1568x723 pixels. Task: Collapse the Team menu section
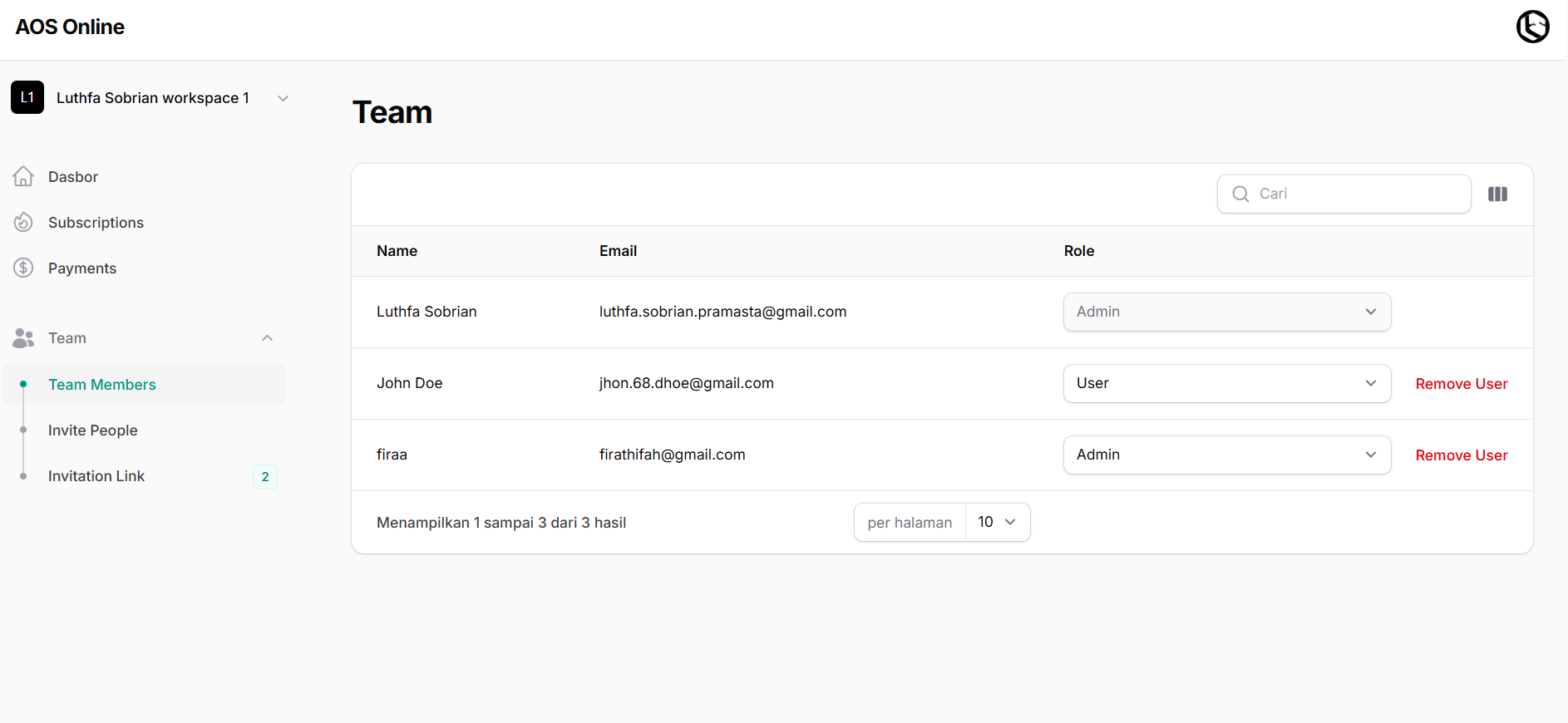click(x=267, y=338)
